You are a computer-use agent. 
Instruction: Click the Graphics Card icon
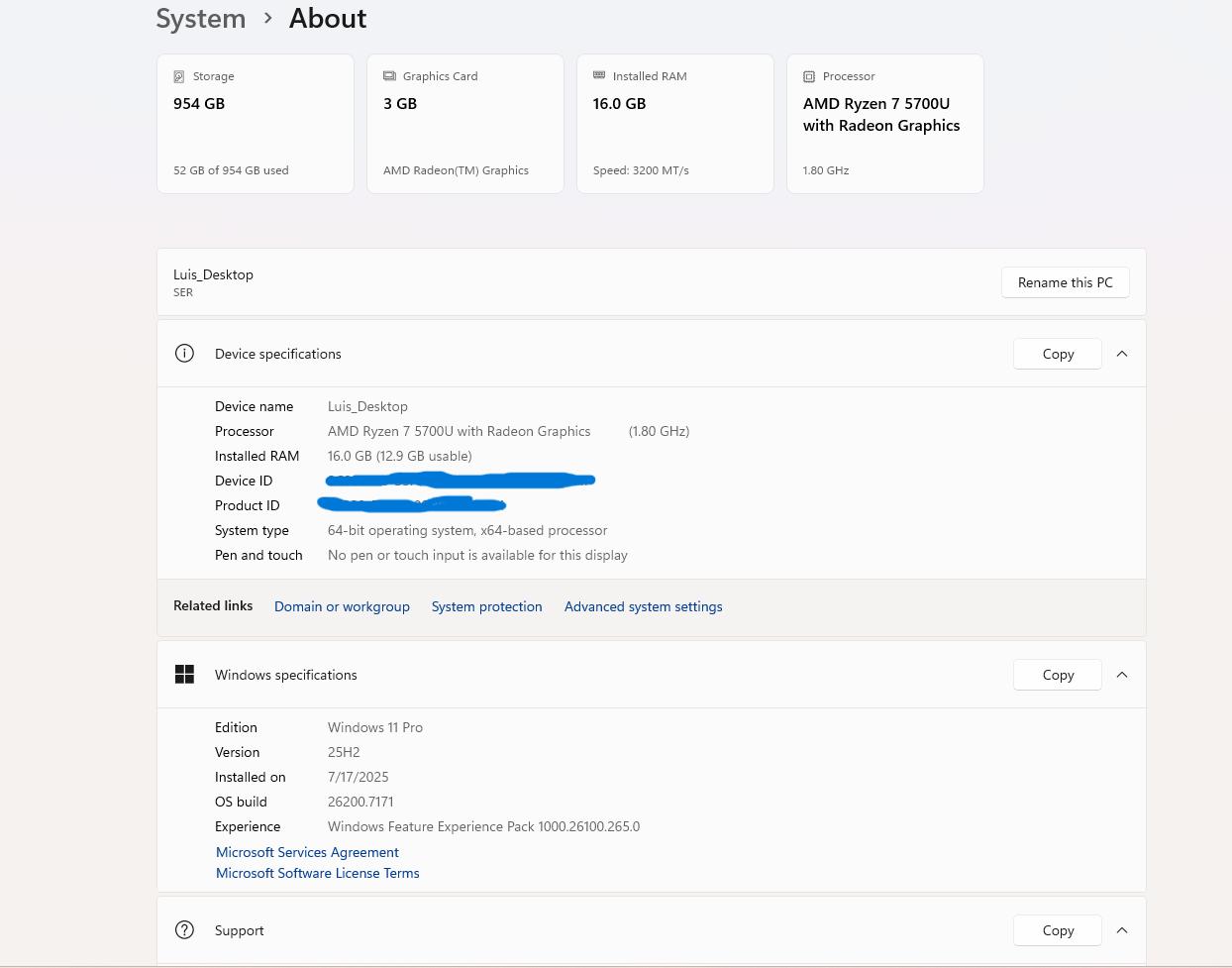(x=389, y=76)
